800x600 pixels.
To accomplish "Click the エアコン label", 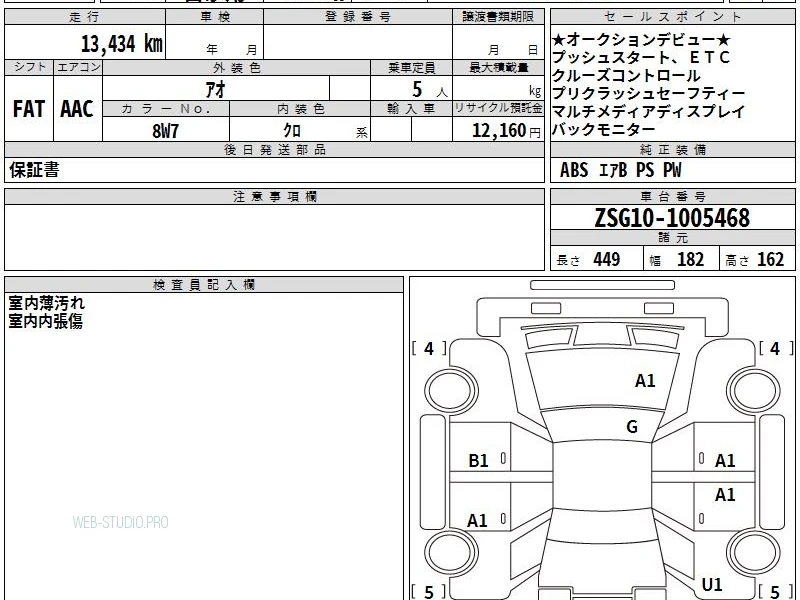I will (78, 67).
